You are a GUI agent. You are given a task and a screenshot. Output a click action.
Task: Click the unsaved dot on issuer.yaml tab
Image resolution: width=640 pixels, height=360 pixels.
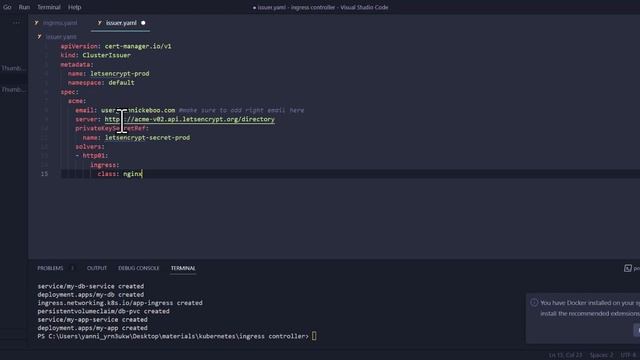[x=143, y=23]
